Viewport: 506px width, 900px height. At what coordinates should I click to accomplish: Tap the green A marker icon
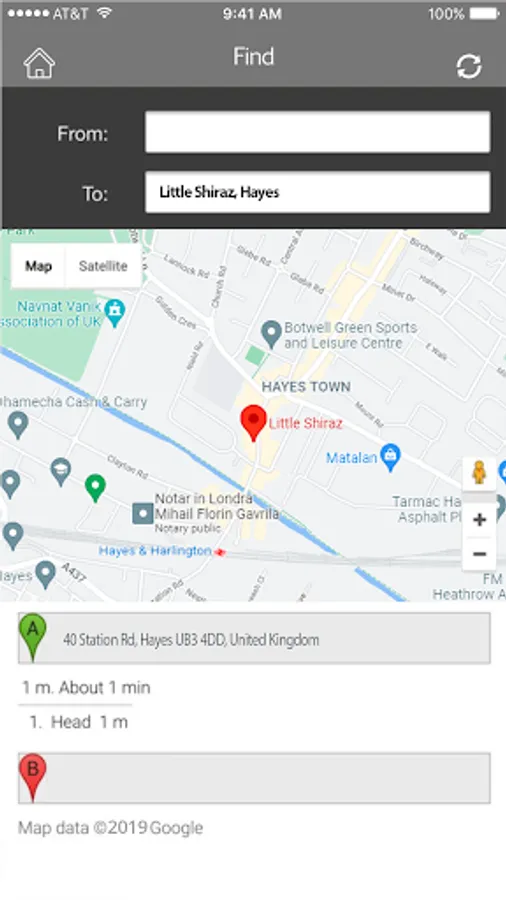click(x=33, y=638)
